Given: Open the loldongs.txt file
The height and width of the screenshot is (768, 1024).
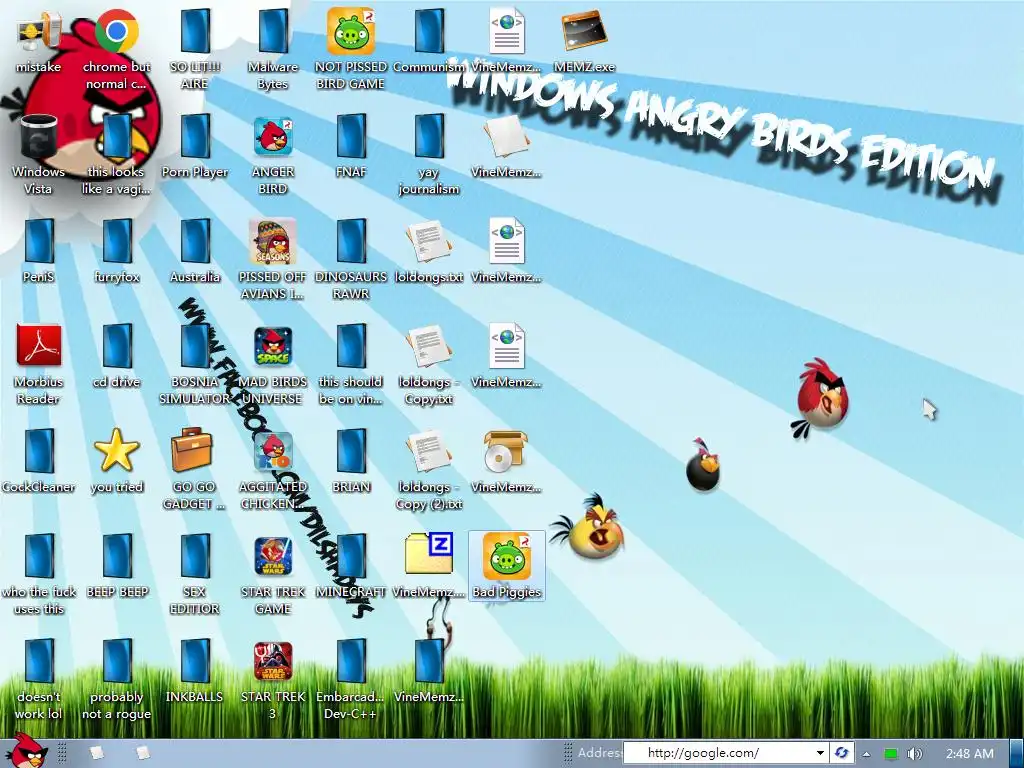Looking at the screenshot, I should click(429, 252).
